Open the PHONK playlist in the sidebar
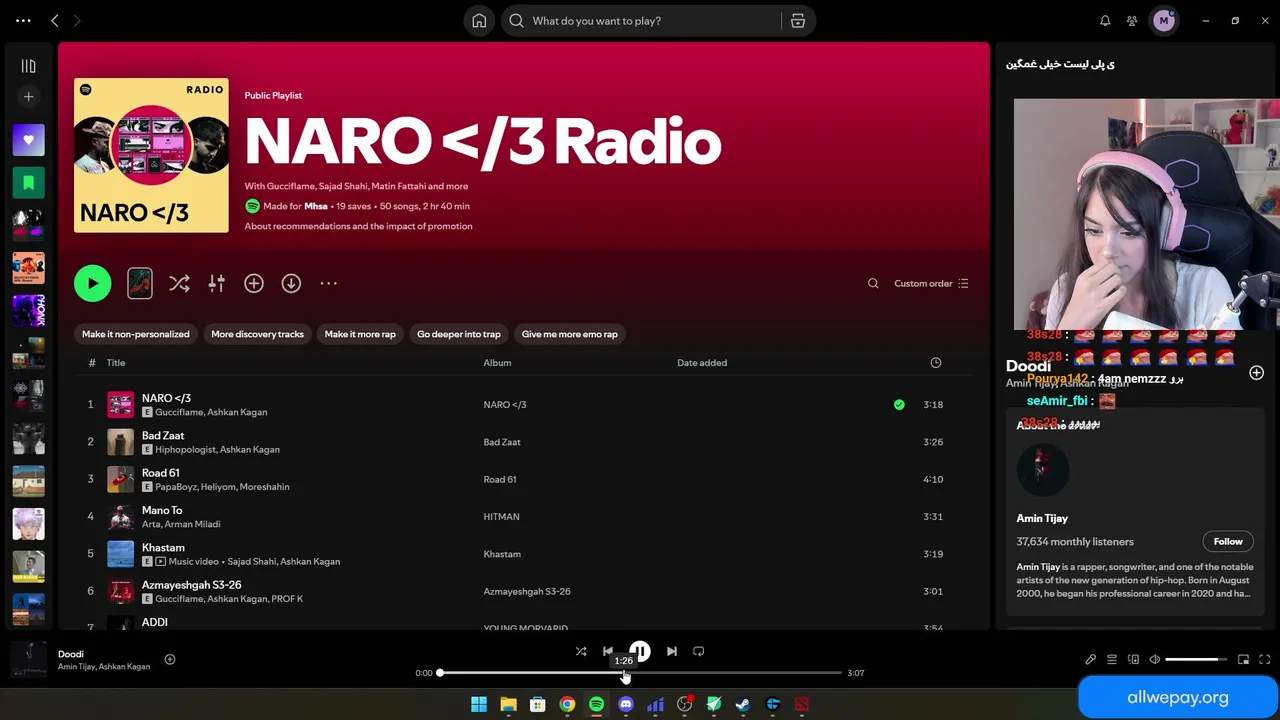 [x=28, y=311]
